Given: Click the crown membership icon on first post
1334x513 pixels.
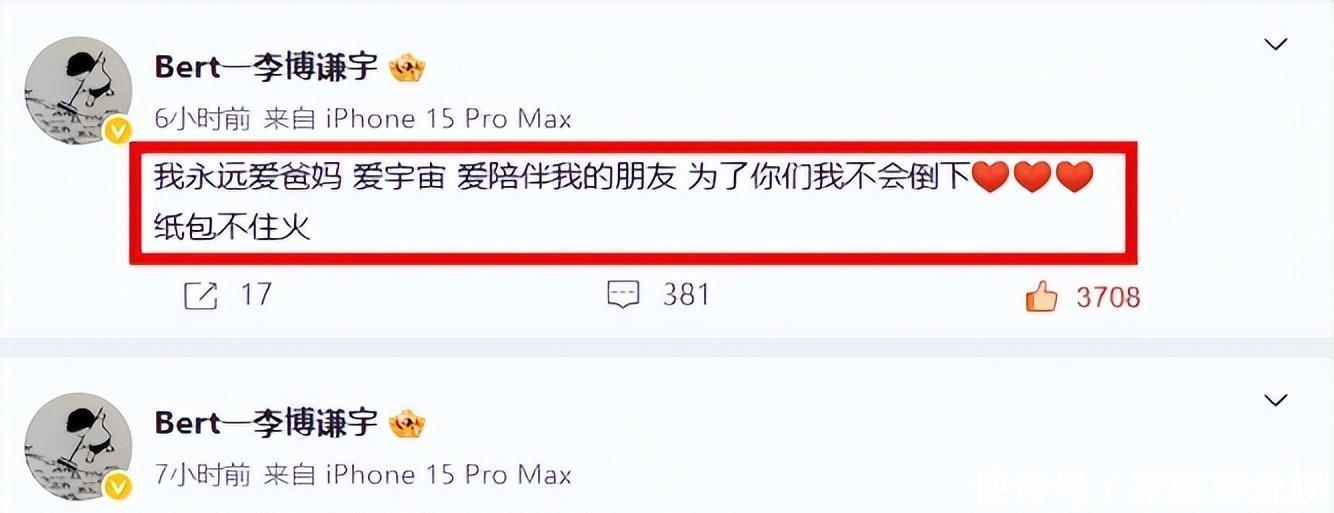Looking at the screenshot, I should pyautogui.click(x=408, y=67).
